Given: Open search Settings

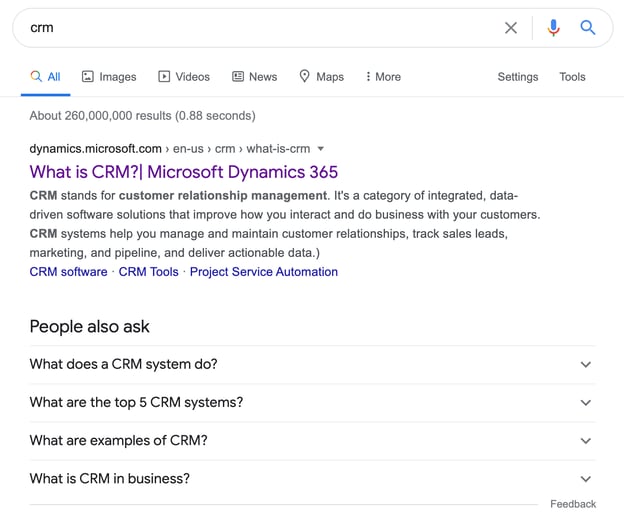Looking at the screenshot, I should [x=517, y=77].
